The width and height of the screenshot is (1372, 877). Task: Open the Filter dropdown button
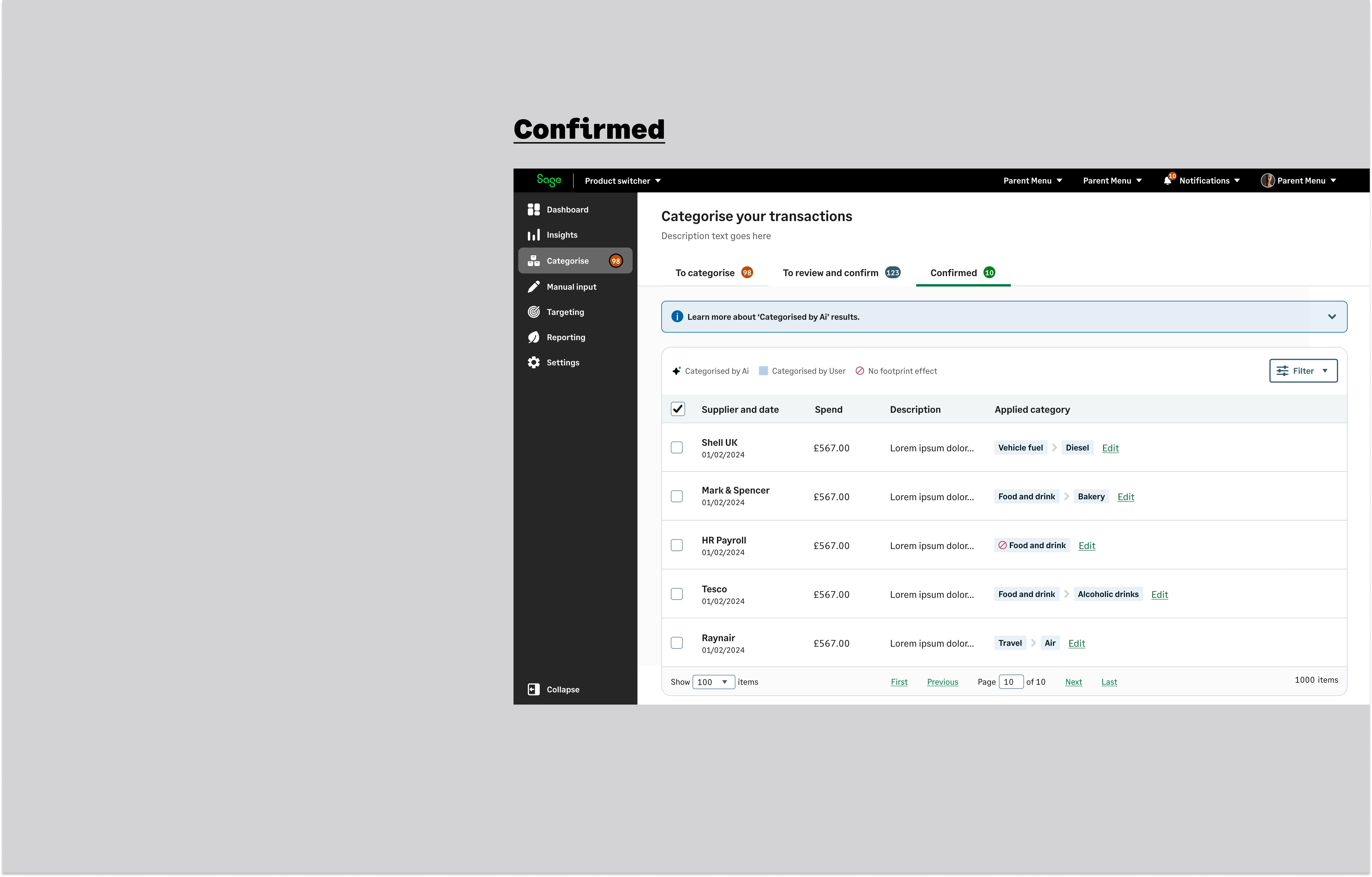[x=1303, y=371]
